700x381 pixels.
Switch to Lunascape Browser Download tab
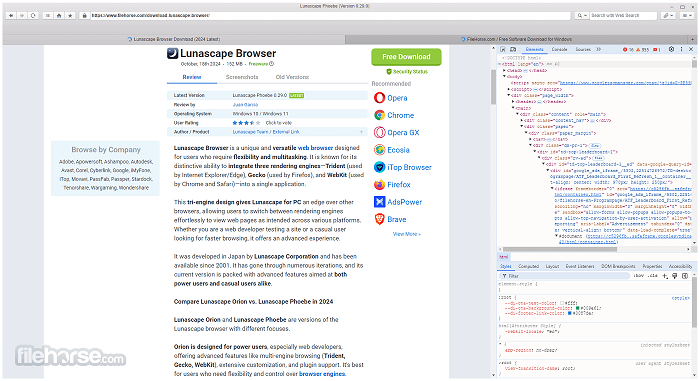(174, 39)
